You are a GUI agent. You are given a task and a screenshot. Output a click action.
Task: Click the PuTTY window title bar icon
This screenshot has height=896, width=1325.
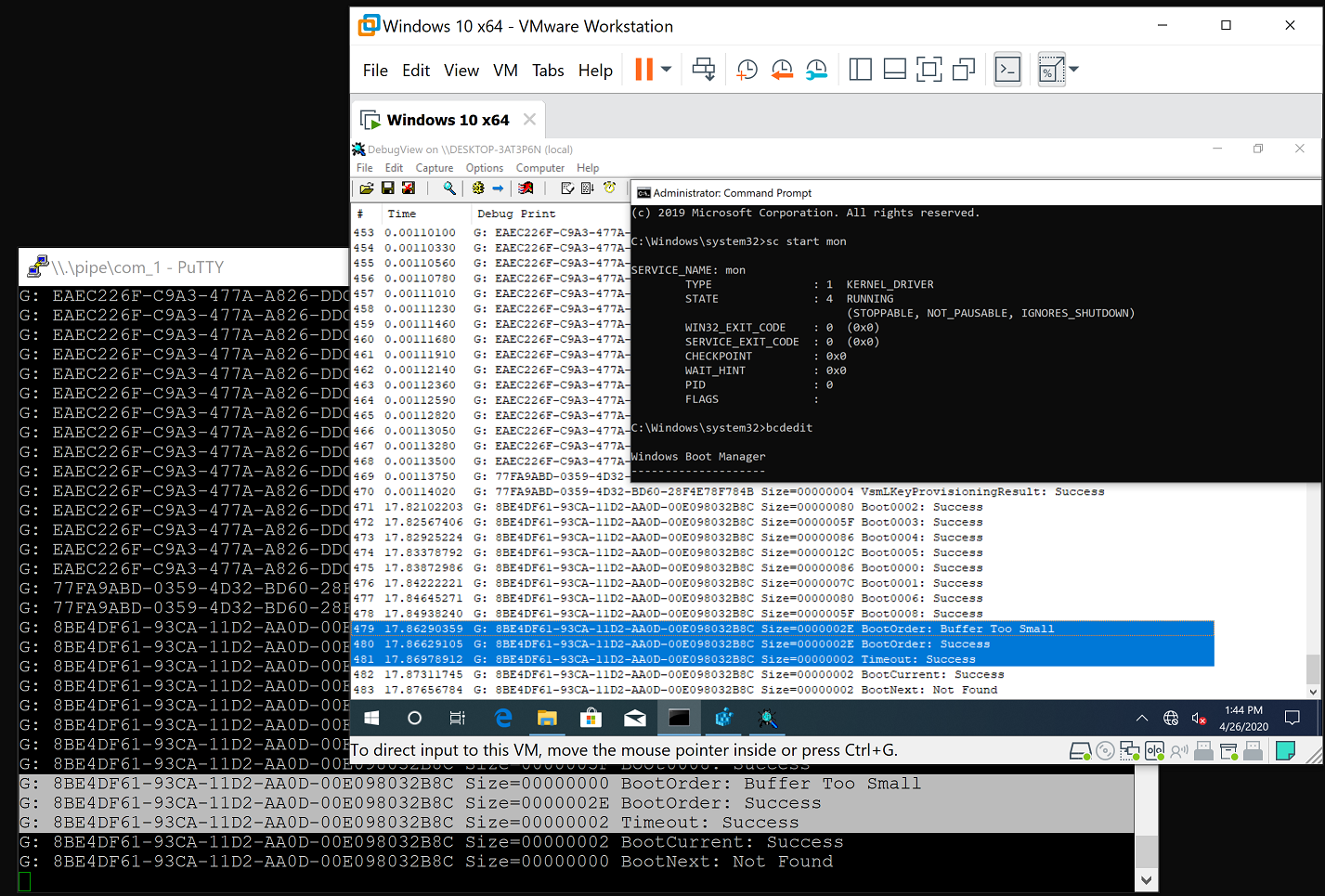(37, 266)
